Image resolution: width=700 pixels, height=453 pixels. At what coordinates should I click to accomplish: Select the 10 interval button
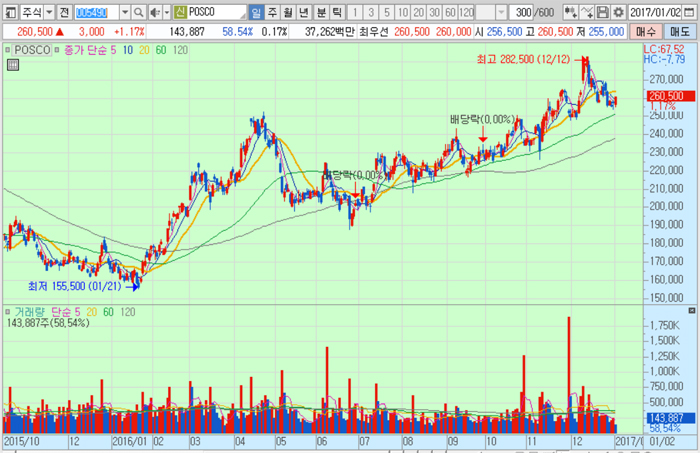click(403, 12)
